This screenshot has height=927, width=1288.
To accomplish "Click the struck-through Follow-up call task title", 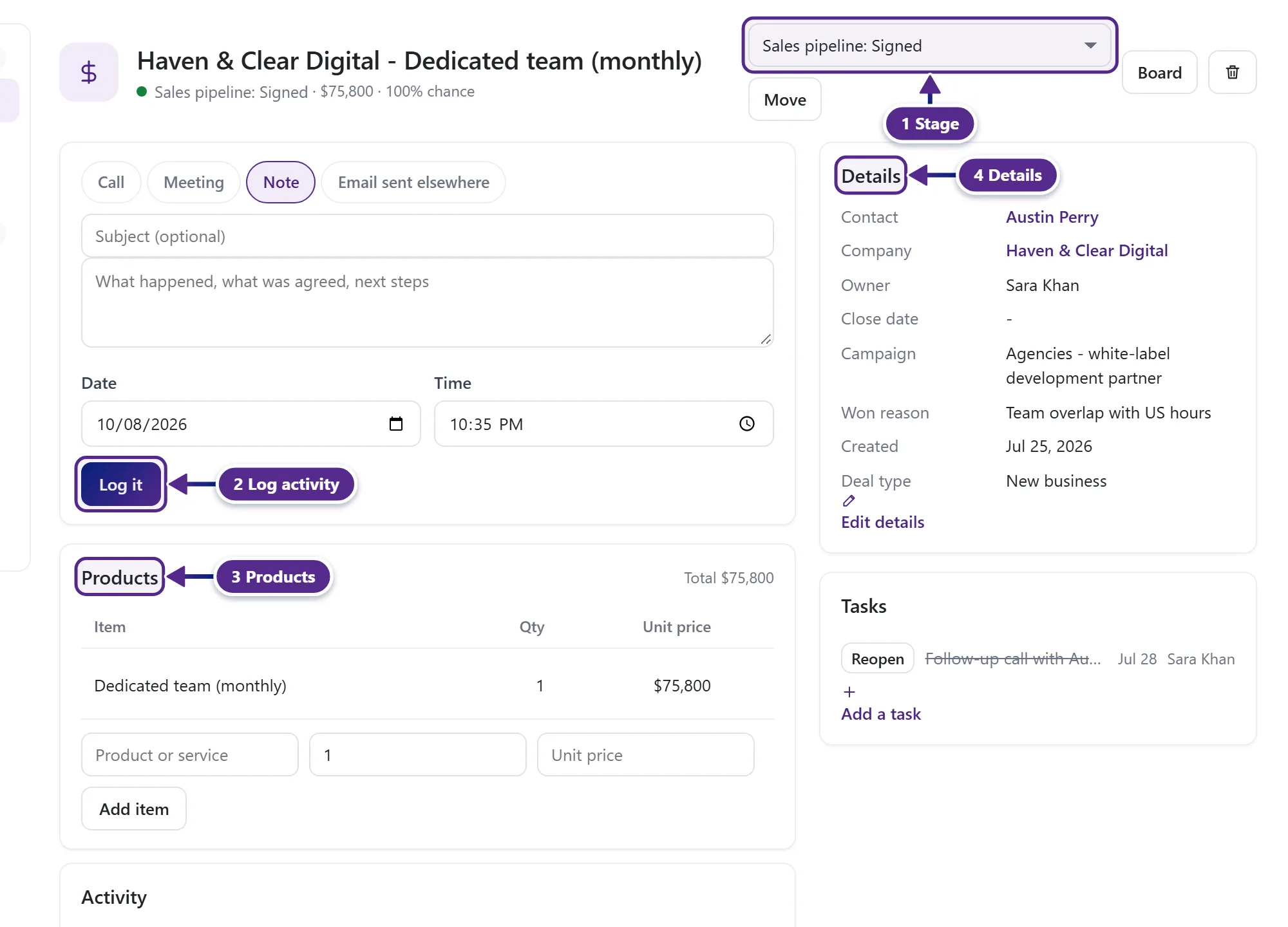I will click(x=1013, y=659).
